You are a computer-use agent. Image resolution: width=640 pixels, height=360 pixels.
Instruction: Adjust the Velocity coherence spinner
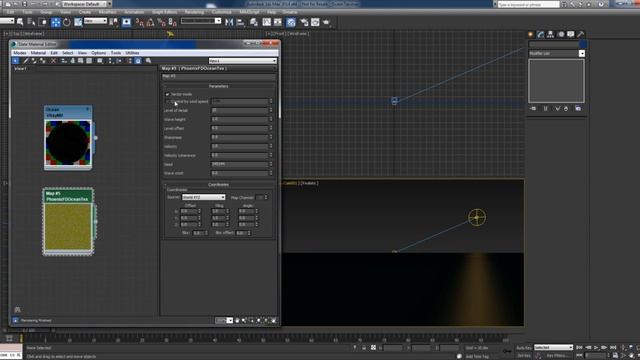tap(271, 156)
